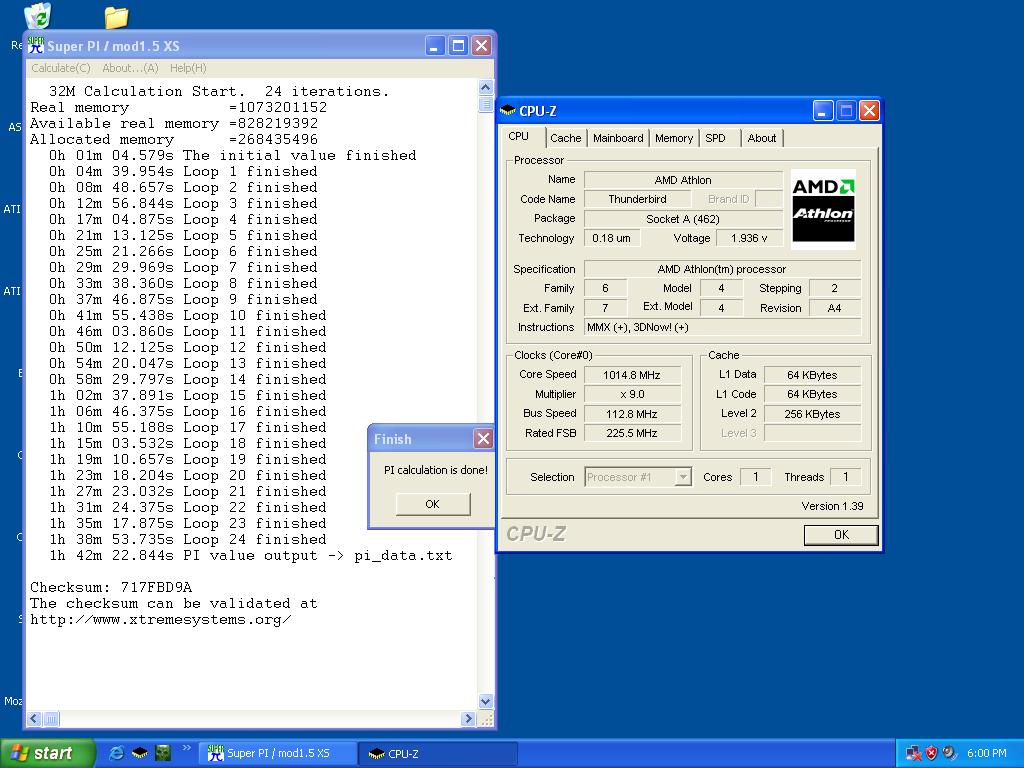The image size is (1024, 768).
Task: Click the Voltage value 1.936 v
Action: [x=749, y=238]
